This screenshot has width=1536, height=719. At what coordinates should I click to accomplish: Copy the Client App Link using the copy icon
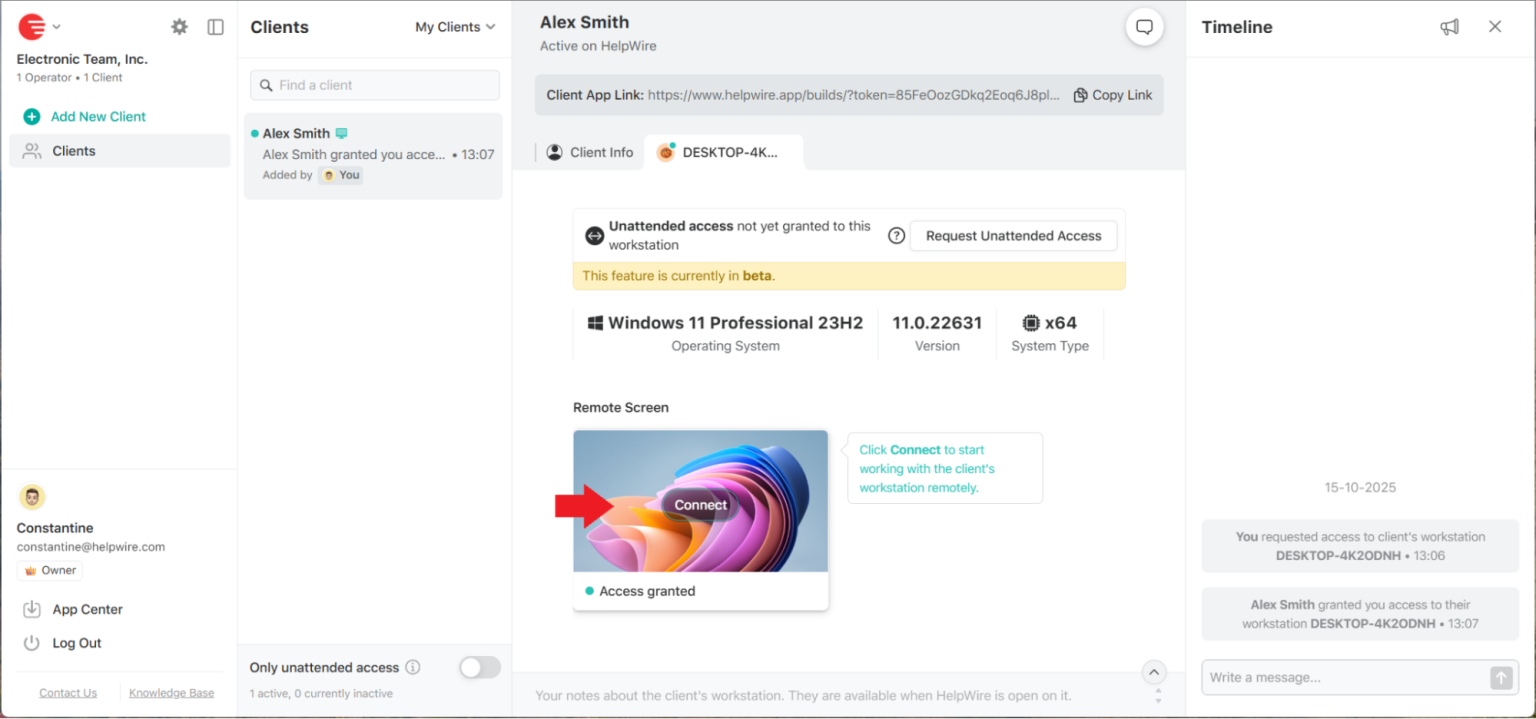pyautogui.click(x=1080, y=94)
